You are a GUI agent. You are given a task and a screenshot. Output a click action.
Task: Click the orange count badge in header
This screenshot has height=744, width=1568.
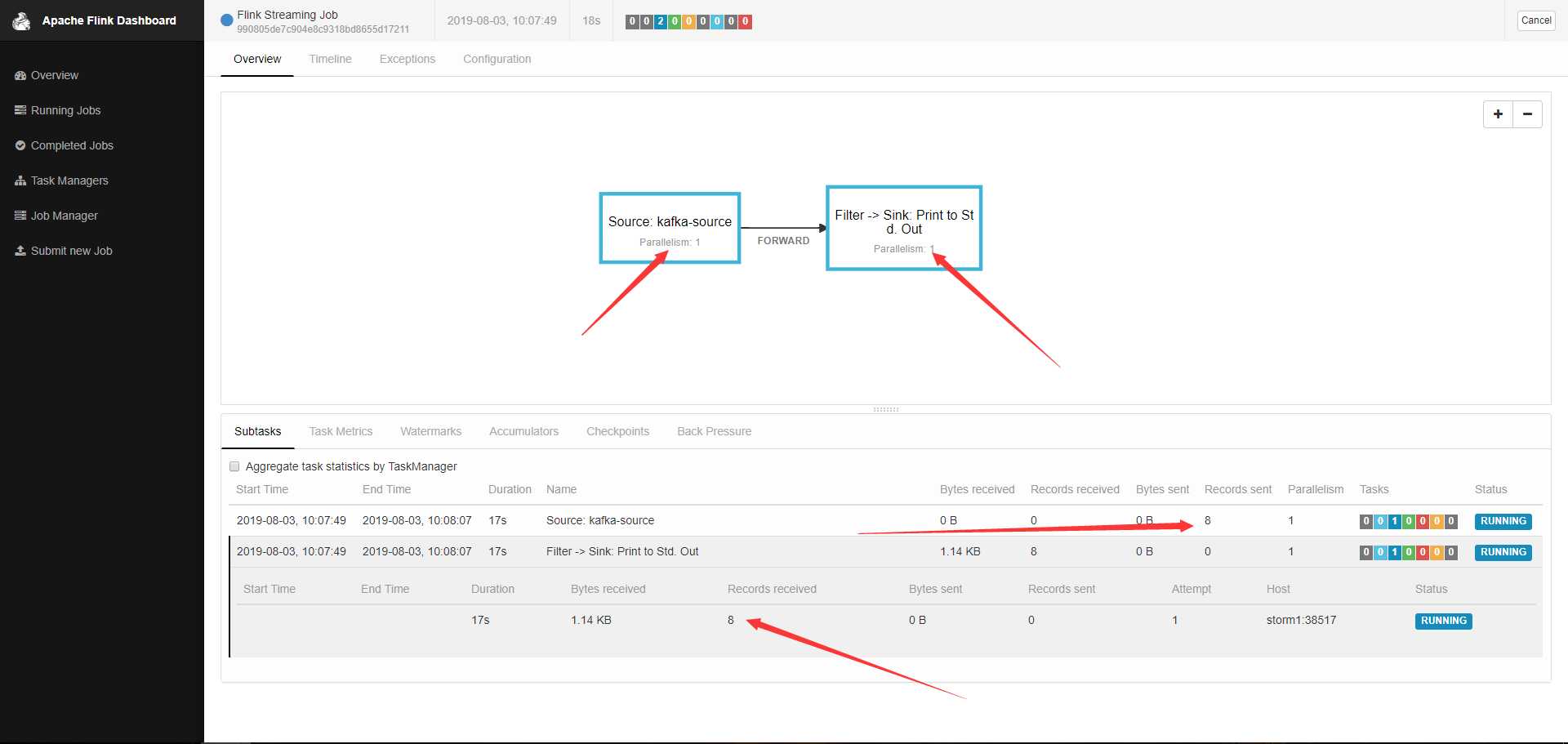tap(688, 22)
